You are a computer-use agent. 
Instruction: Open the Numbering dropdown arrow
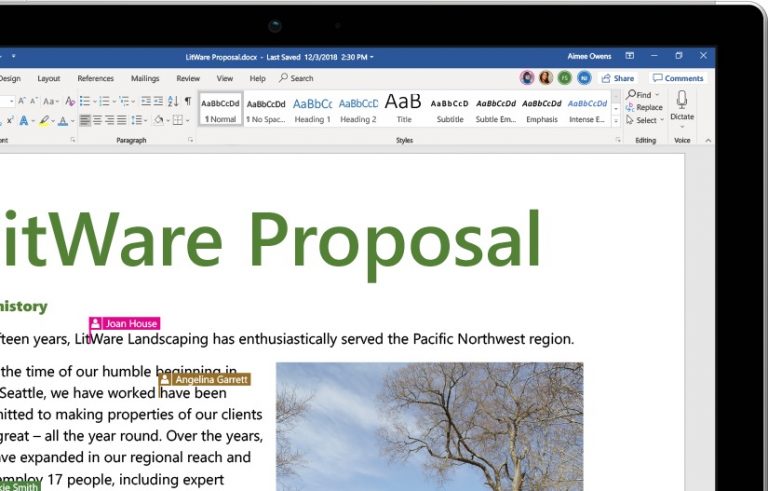114,102
